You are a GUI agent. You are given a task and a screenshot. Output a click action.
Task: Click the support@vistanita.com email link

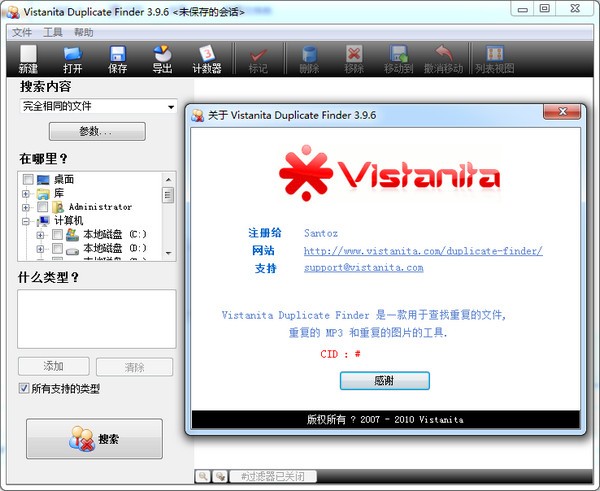tap(364, 268)
